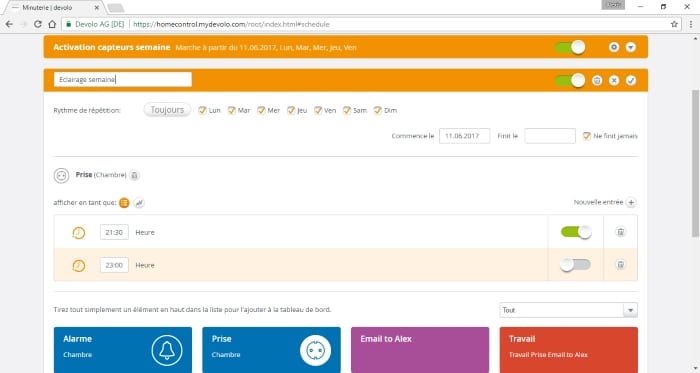Confirm schedule with the checkmark icon
This screenshot has height=373, width=700.
pyautogui.click(x=630, y=80)
